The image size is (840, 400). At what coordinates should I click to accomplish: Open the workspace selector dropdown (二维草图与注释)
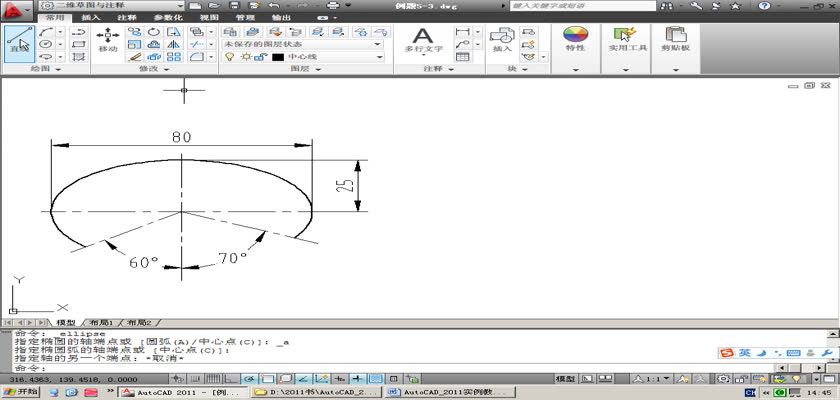click(x=112, y=5)
